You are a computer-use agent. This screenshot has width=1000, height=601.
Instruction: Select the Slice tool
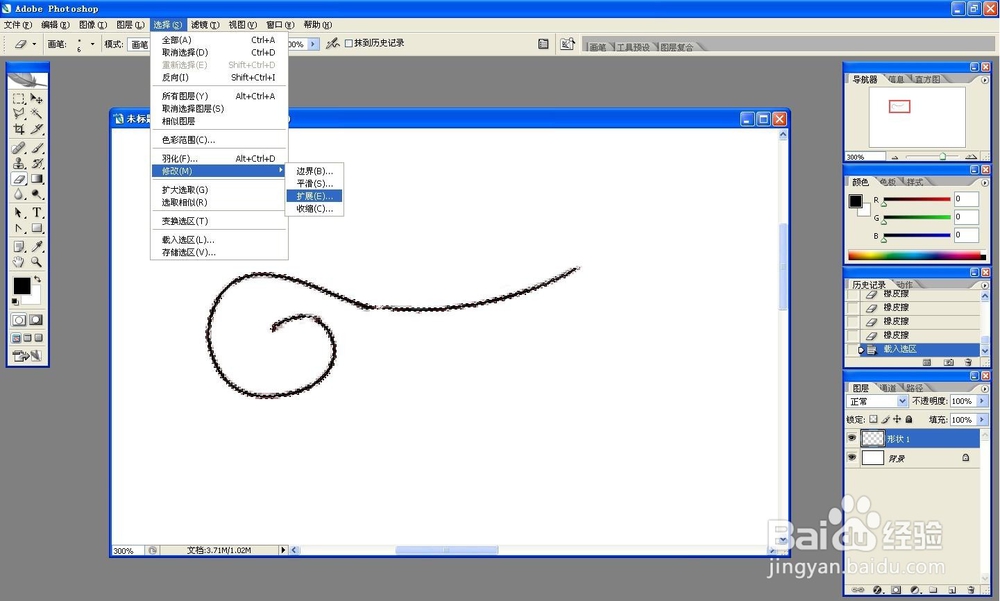[x=37, y=129]
